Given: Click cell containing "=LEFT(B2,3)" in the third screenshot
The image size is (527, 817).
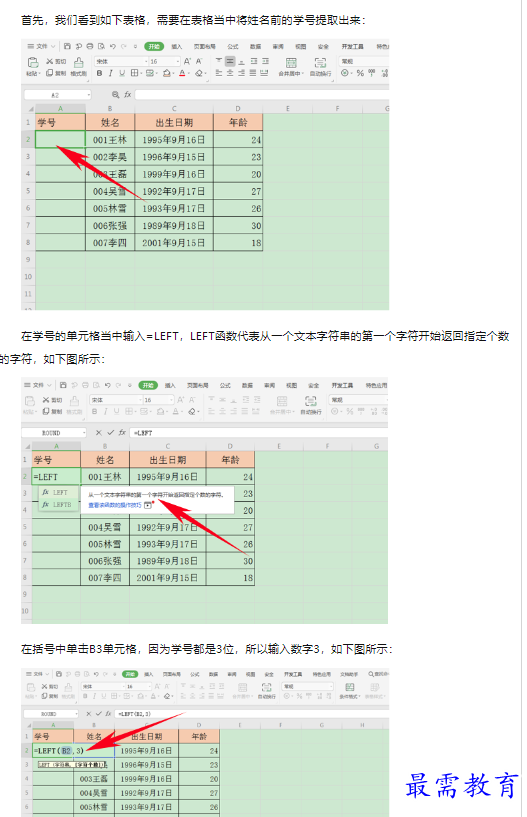Looking at the screenshot, I should tap(53, 750).
